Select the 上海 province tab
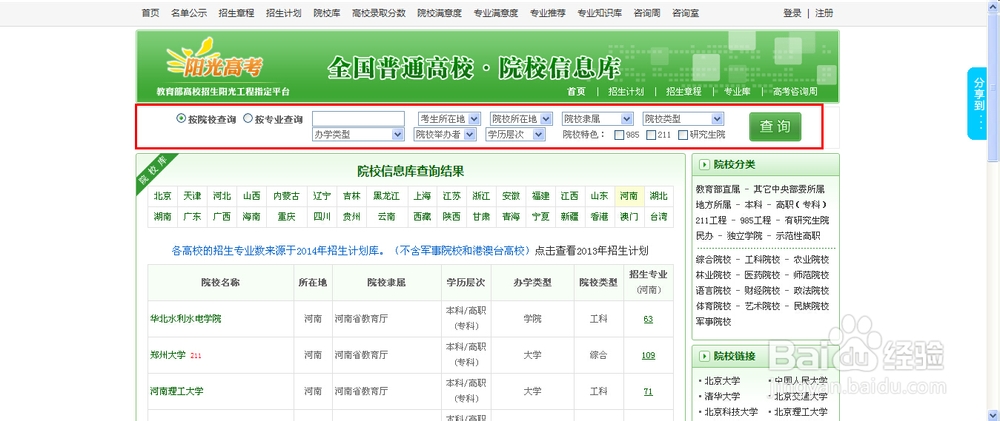The height and width of the screenshot is (421, 1000). (x=422, y=196)
